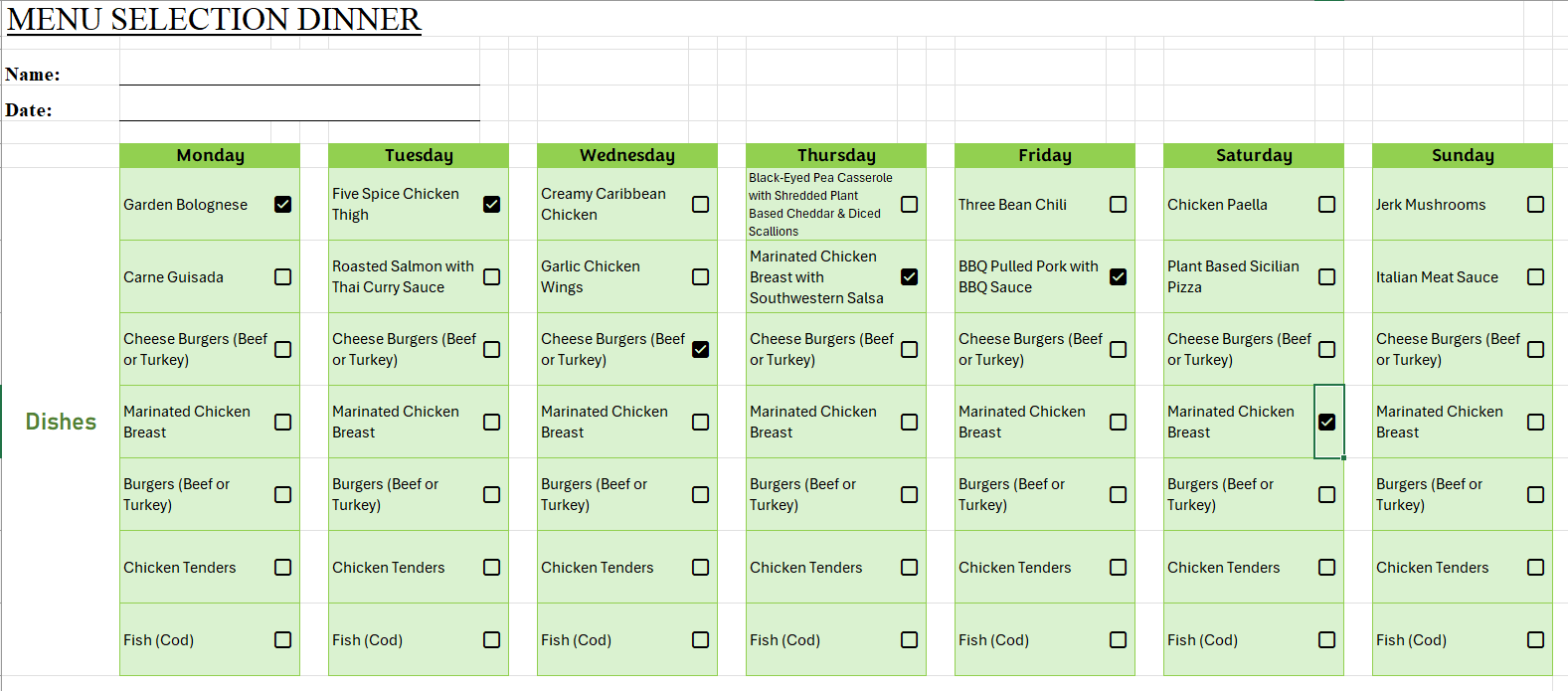Check Saturday Chicken Paella checkbox
Image resolution: width=1568 pixels, height=691 pixels.
click(1327, 204)
